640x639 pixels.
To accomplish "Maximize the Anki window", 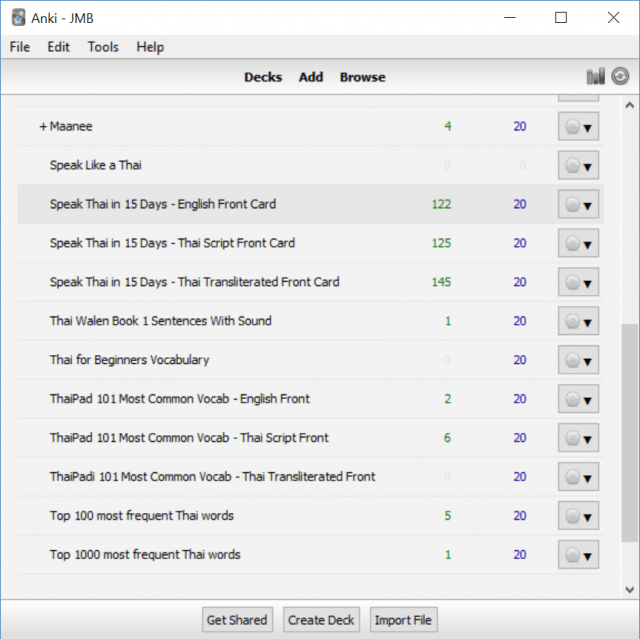I will [x=561, y=18].
